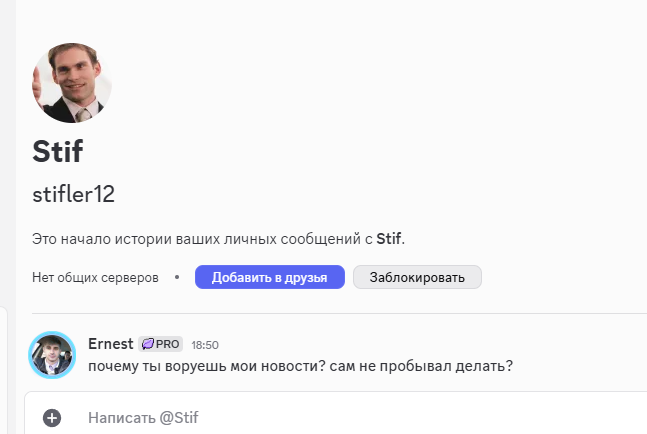Click the purple icon inside the PRO badge
The image size is (647, 434).
pos(148,344)
